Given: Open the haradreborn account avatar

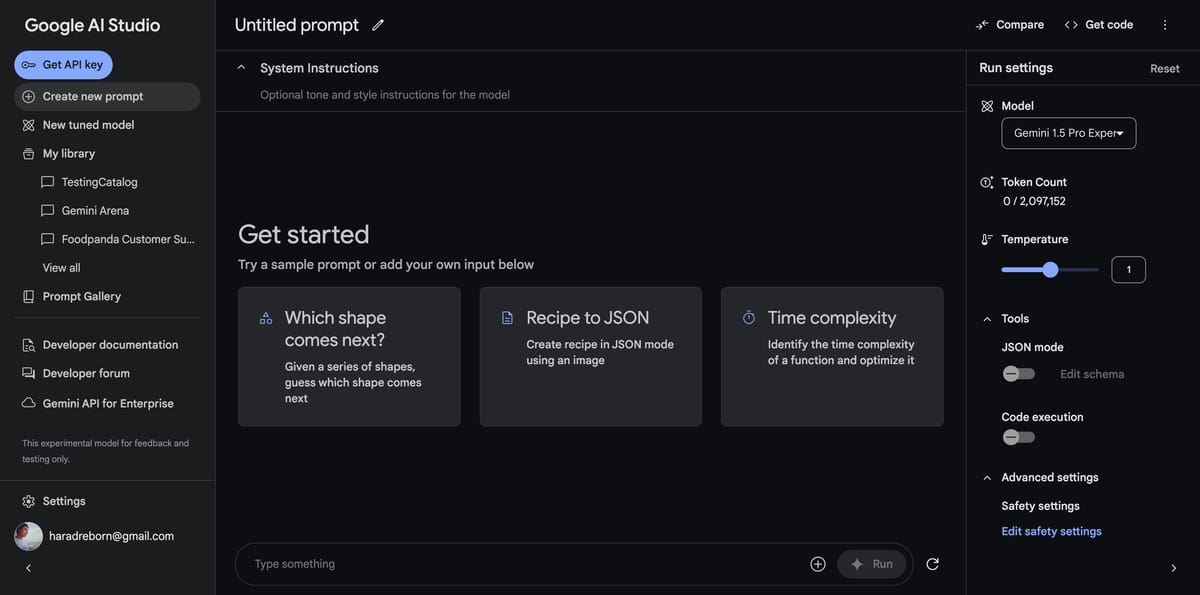Looking at the screenshot, I should (x=28, y=536).
